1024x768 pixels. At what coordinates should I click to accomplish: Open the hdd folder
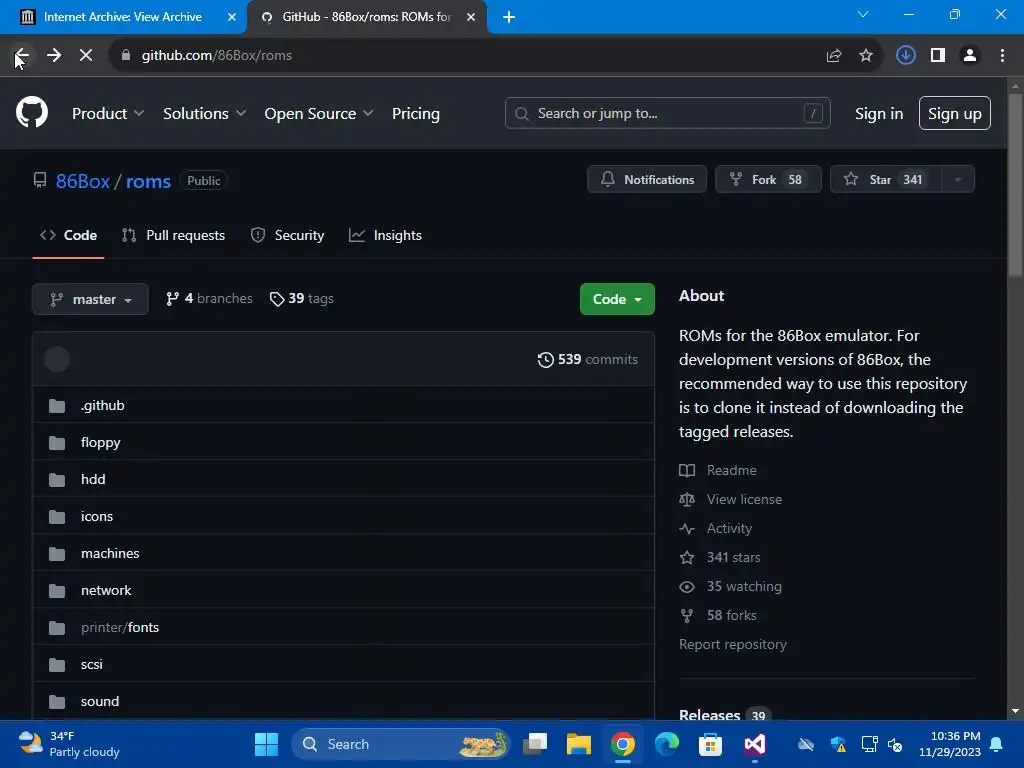[x=93, y=480]
